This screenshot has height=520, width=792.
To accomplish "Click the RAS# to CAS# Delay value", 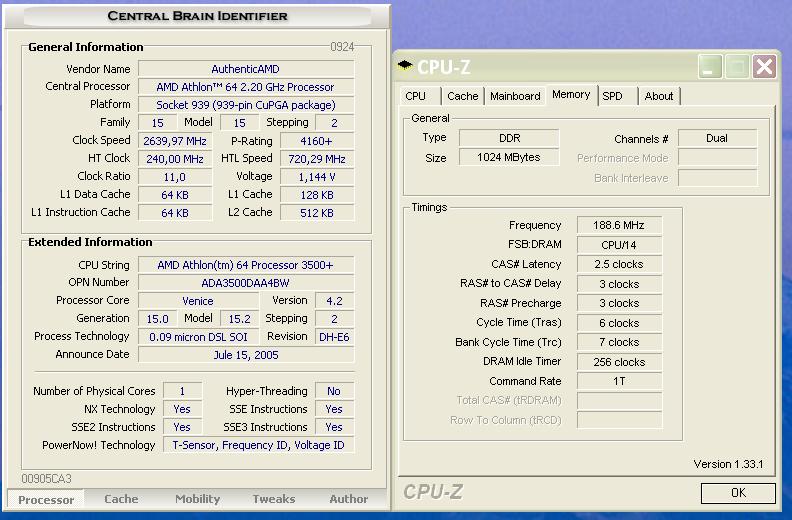I will (x=619, y=284).
